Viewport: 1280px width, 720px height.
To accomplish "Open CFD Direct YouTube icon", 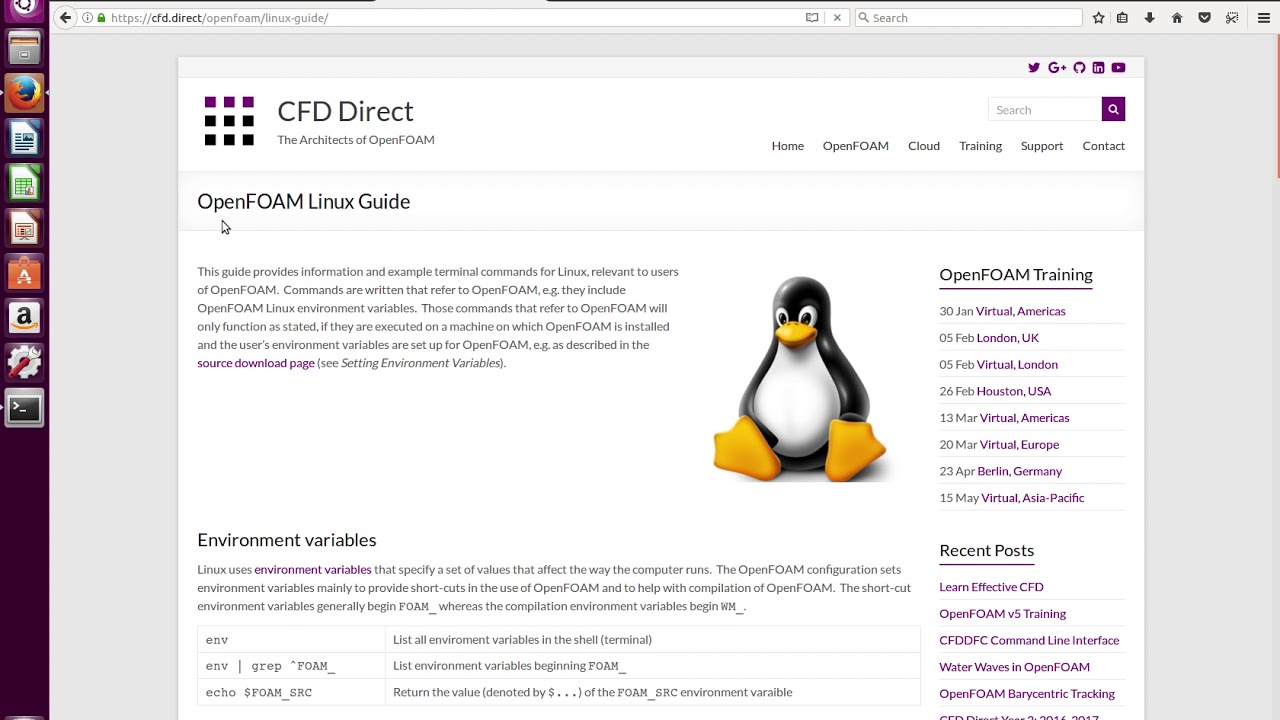I will click(x=1118, y=68).
